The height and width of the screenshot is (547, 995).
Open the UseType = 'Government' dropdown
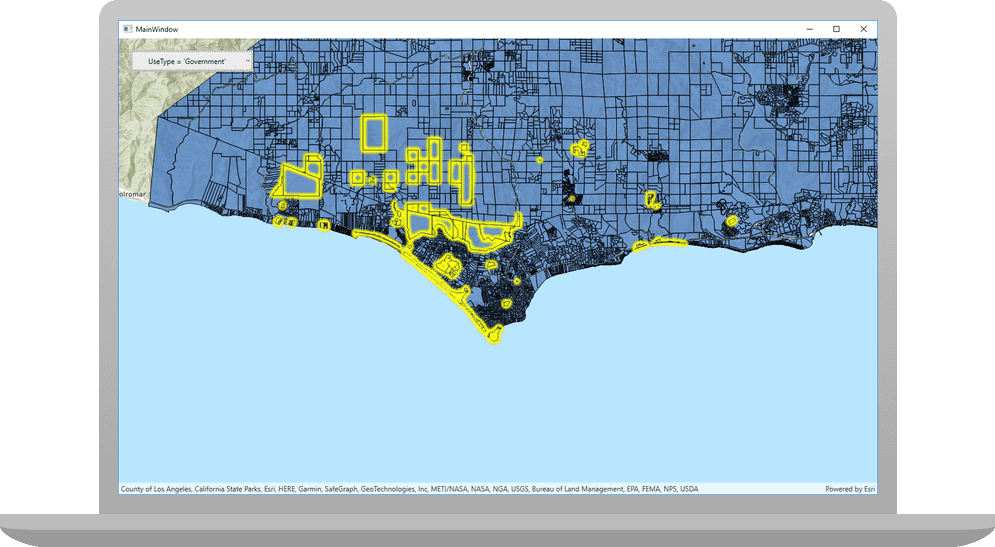tap(192, 62)
